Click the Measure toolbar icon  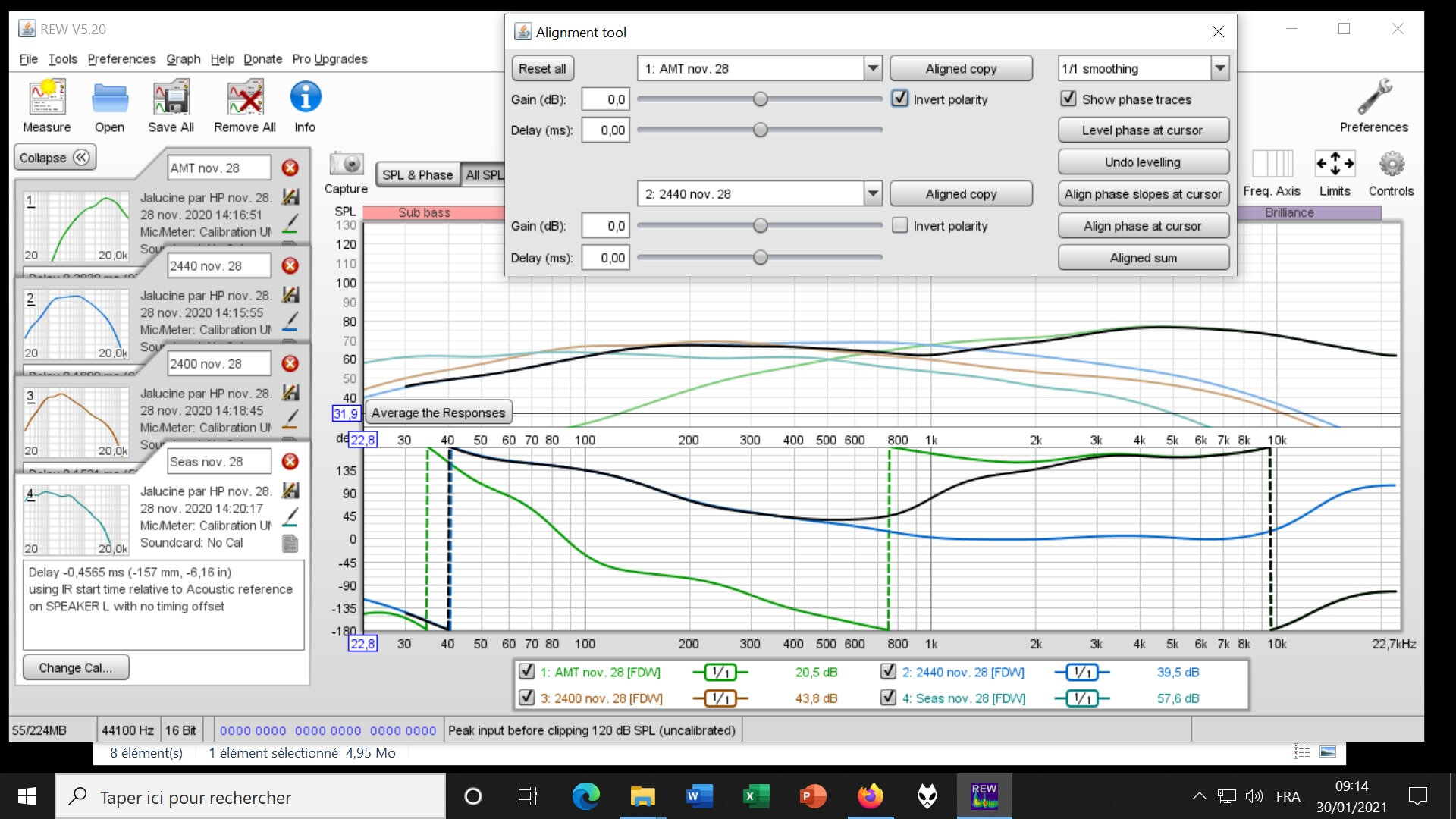pos(47,98)
